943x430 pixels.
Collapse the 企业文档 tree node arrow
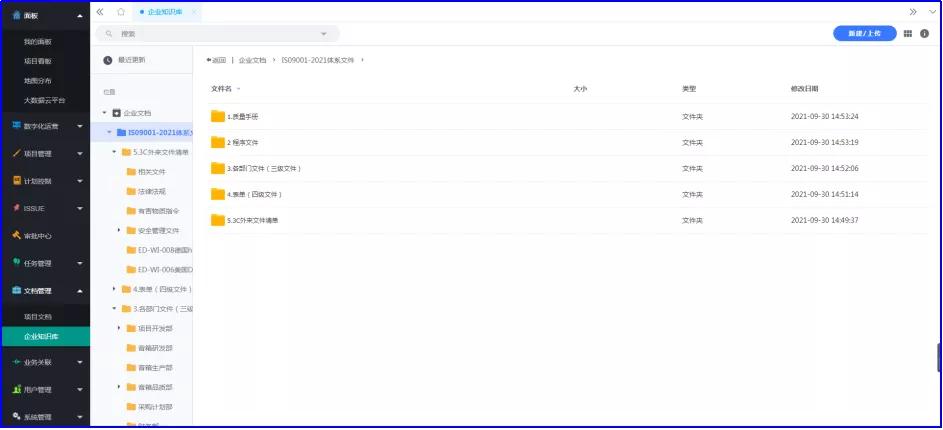pos(104,113)
